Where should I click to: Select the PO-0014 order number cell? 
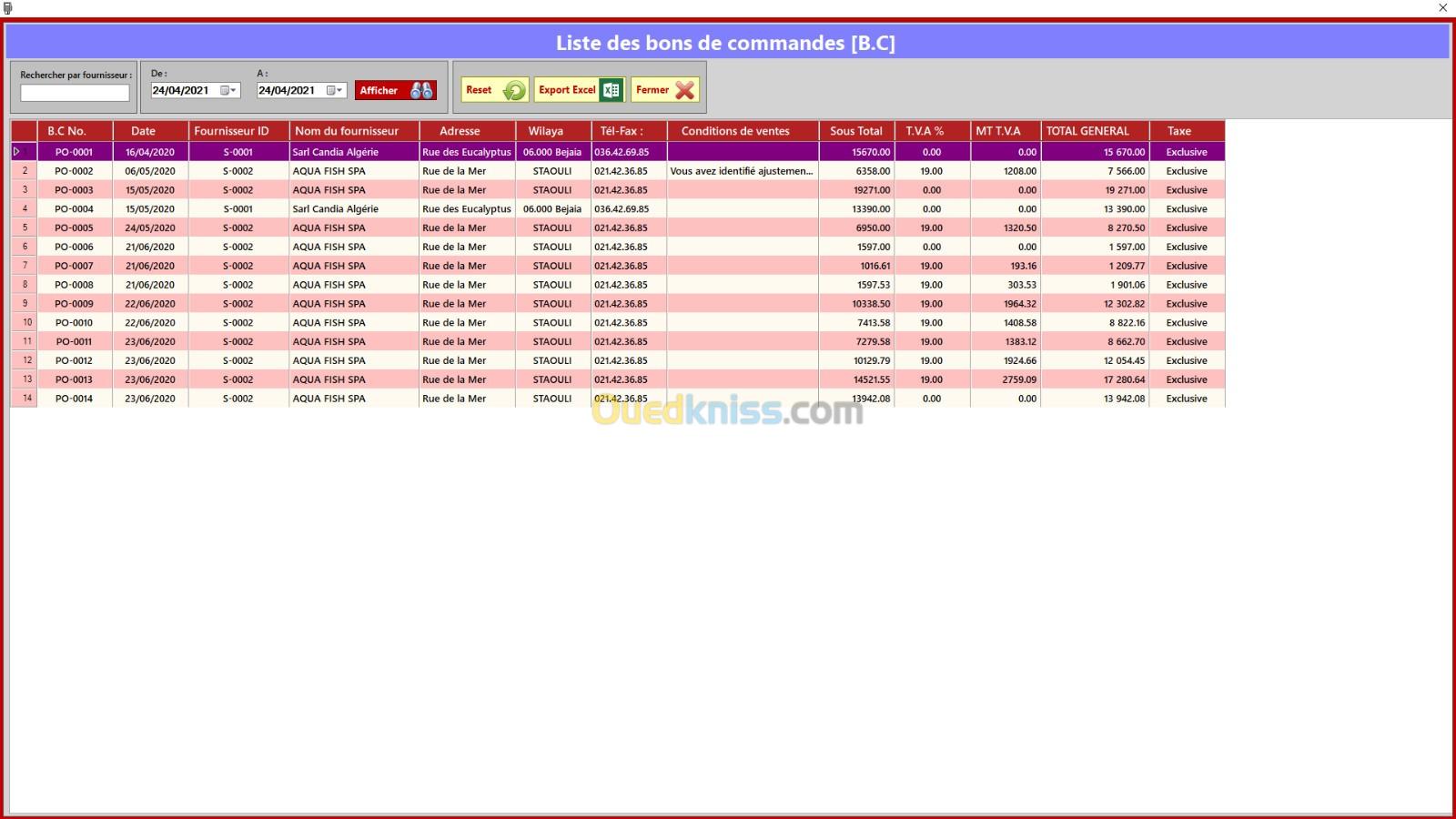click(x=74, y=399)
